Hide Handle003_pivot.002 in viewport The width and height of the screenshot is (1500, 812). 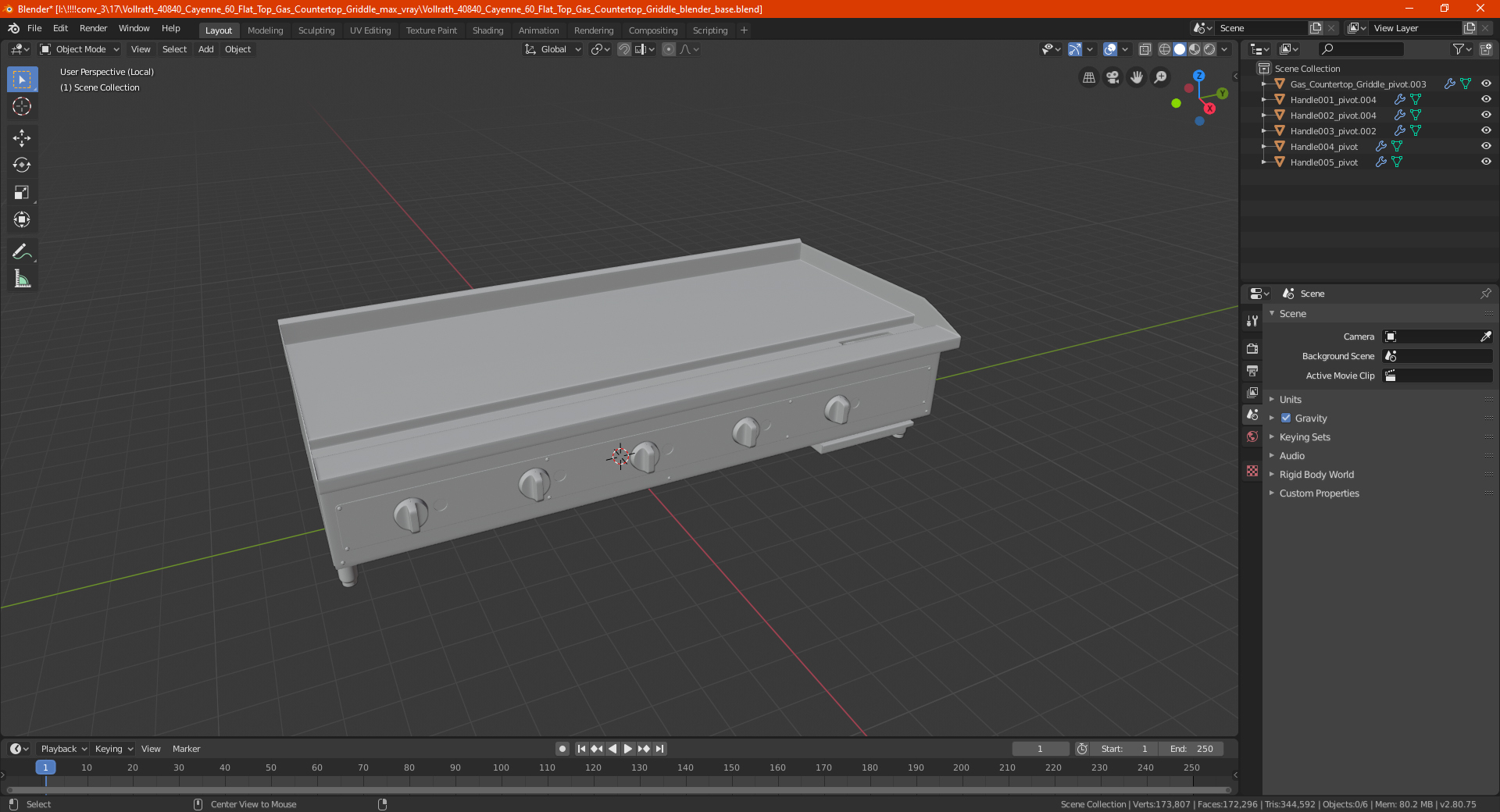point(1486,130)
